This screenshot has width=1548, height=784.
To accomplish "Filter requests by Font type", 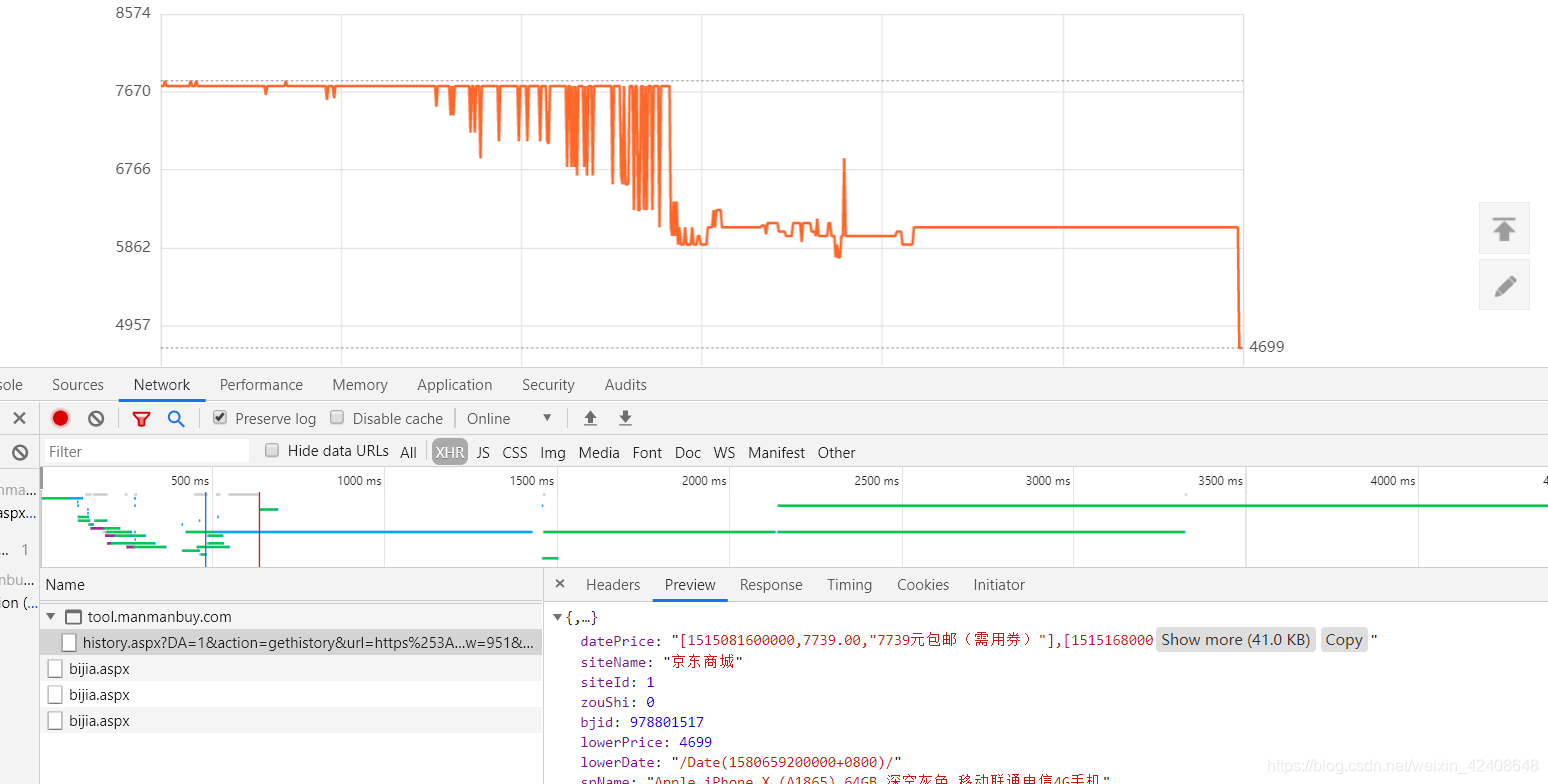I will click(647, 452).
